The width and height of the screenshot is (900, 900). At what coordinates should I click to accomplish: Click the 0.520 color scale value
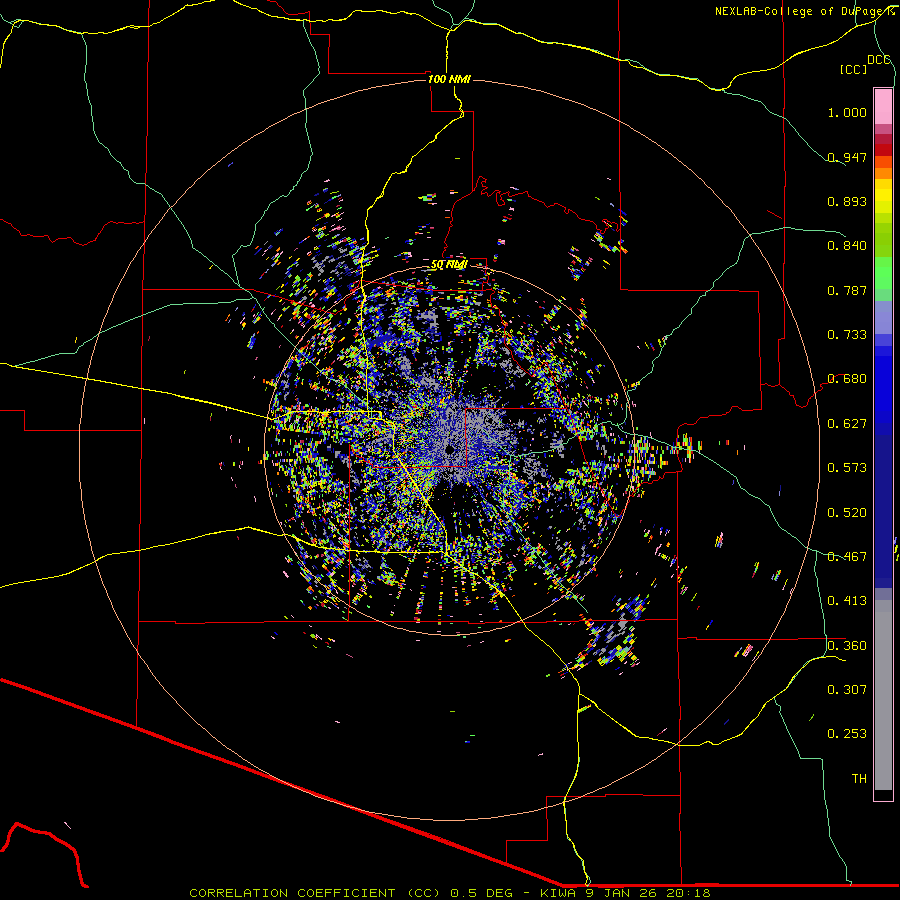click(x=847, y=513)
